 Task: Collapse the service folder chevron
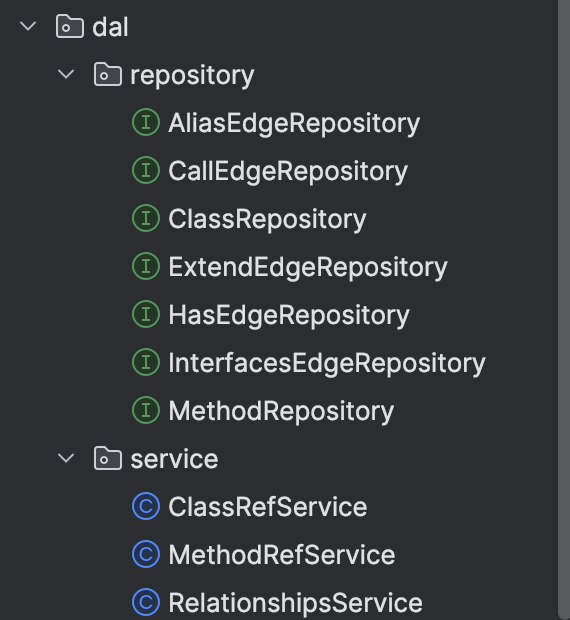pyautogui.click(x=66, y=458)
